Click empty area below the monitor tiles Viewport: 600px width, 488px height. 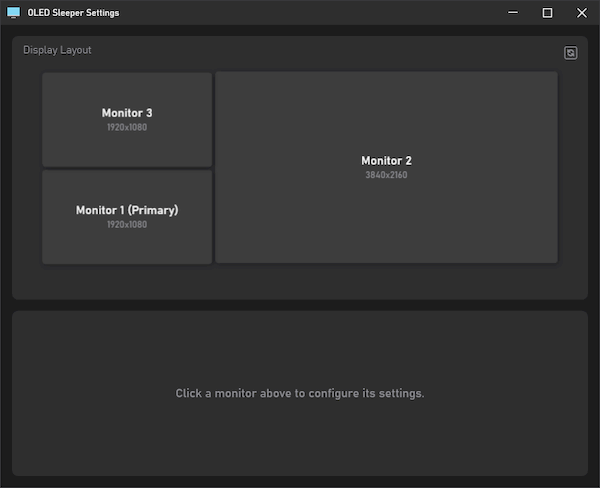coord(300,282)
